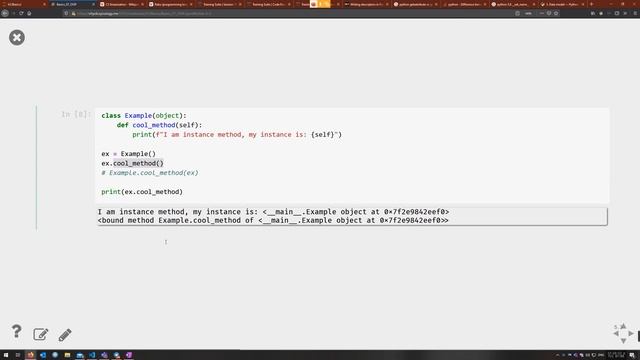Viewport: 640px width, 360px height.
Task: Open Firefox from the taskbar
Action: pos(30,355)
